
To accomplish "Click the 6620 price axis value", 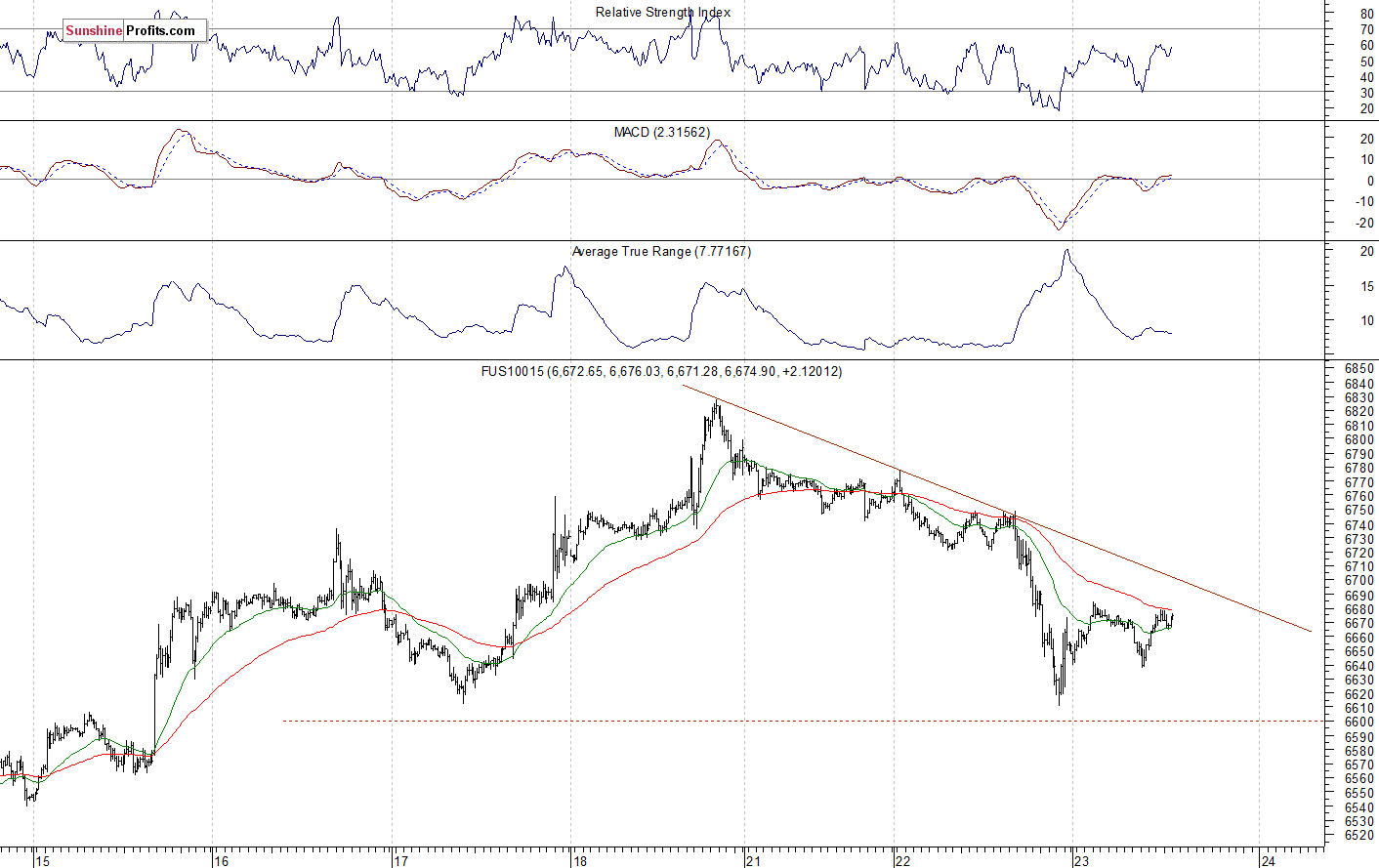I will pos(1358,693).
